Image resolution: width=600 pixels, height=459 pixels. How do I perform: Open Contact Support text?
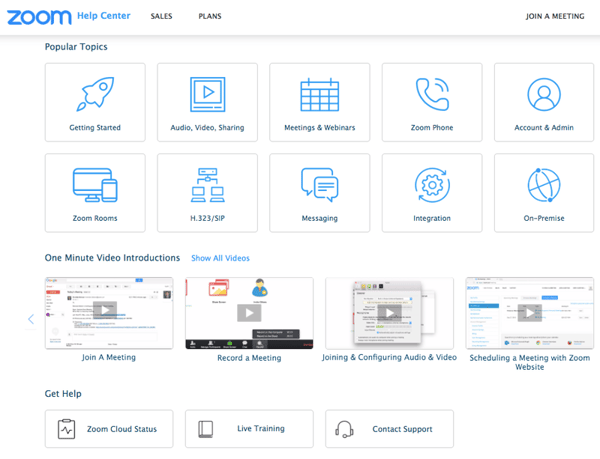(402, 429)
